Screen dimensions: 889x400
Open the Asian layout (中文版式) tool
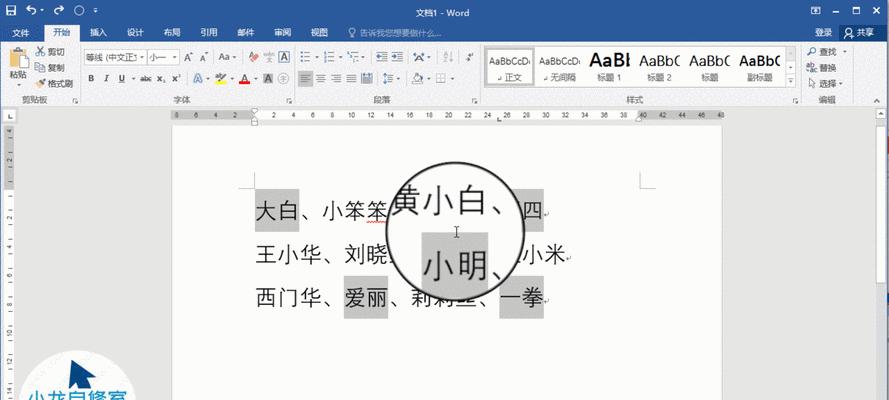(x=420, y=57)
